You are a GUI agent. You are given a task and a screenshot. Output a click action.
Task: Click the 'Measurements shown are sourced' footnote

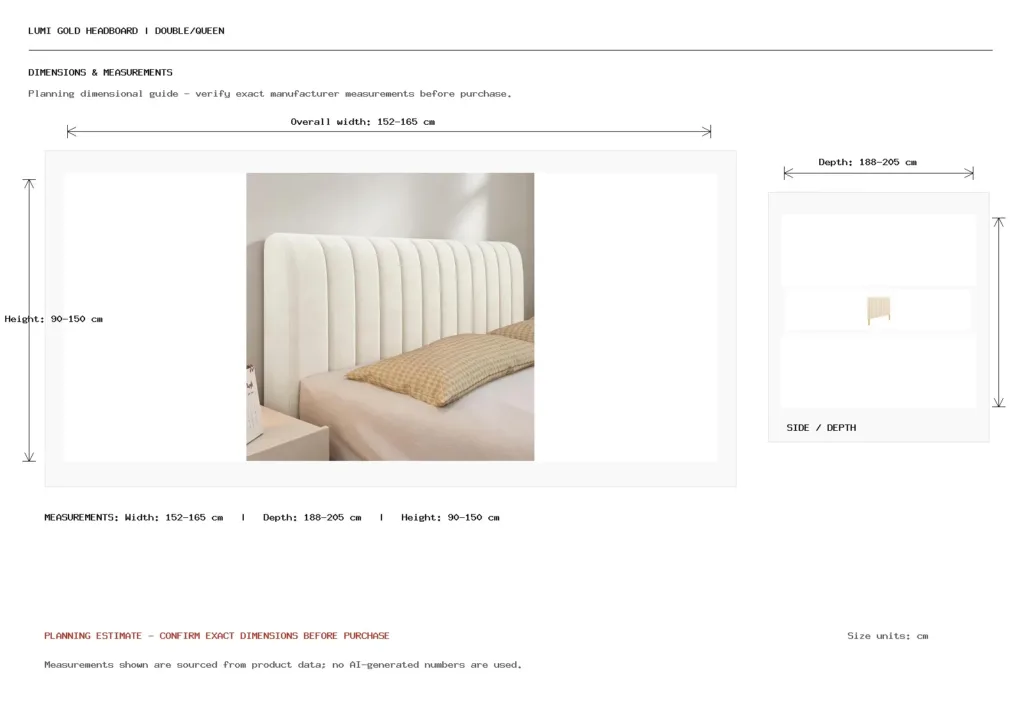[x=283, y=665]
